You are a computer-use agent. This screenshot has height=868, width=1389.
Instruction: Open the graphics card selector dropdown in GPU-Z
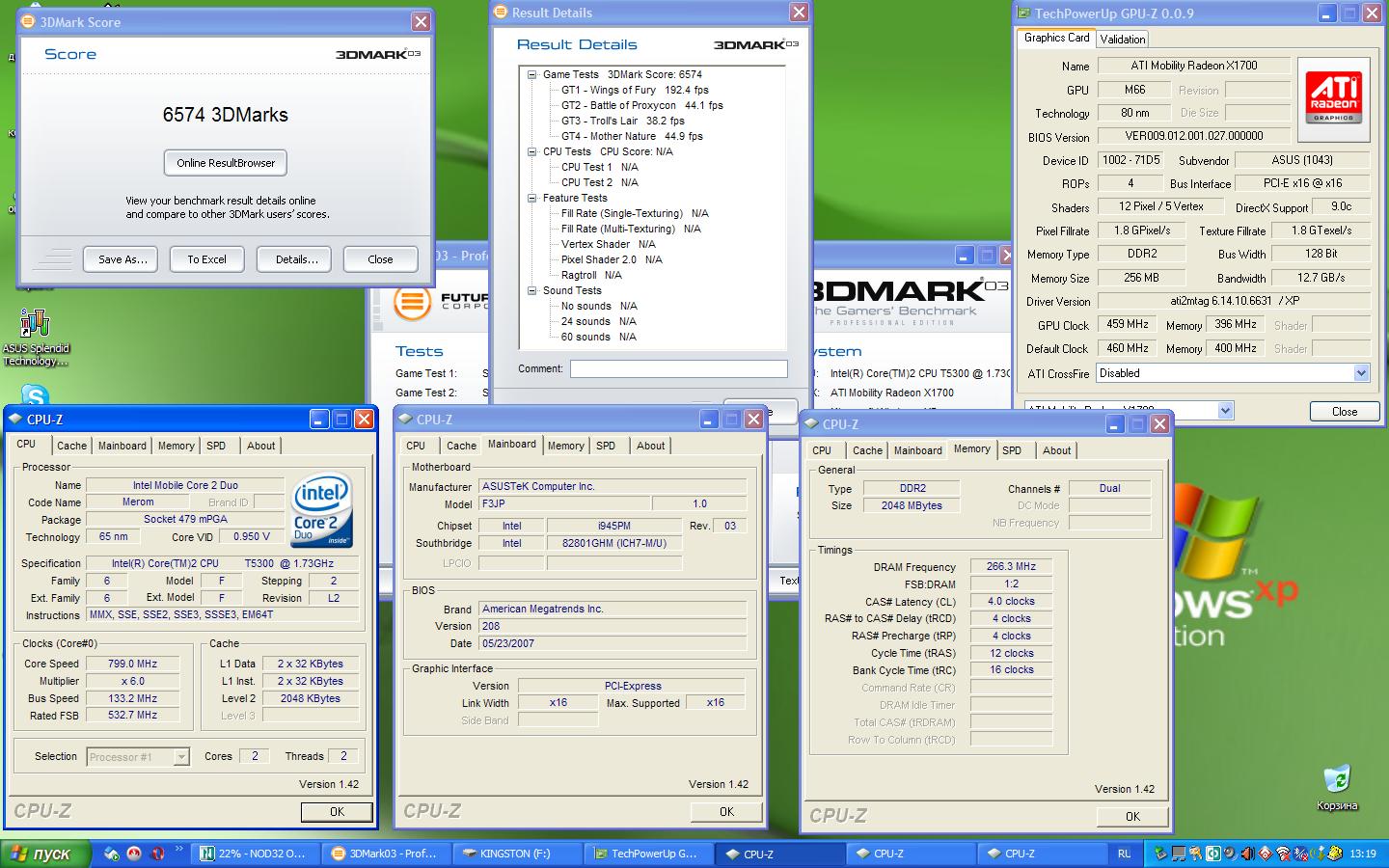pyautogui.click(x=1225, y=411)
